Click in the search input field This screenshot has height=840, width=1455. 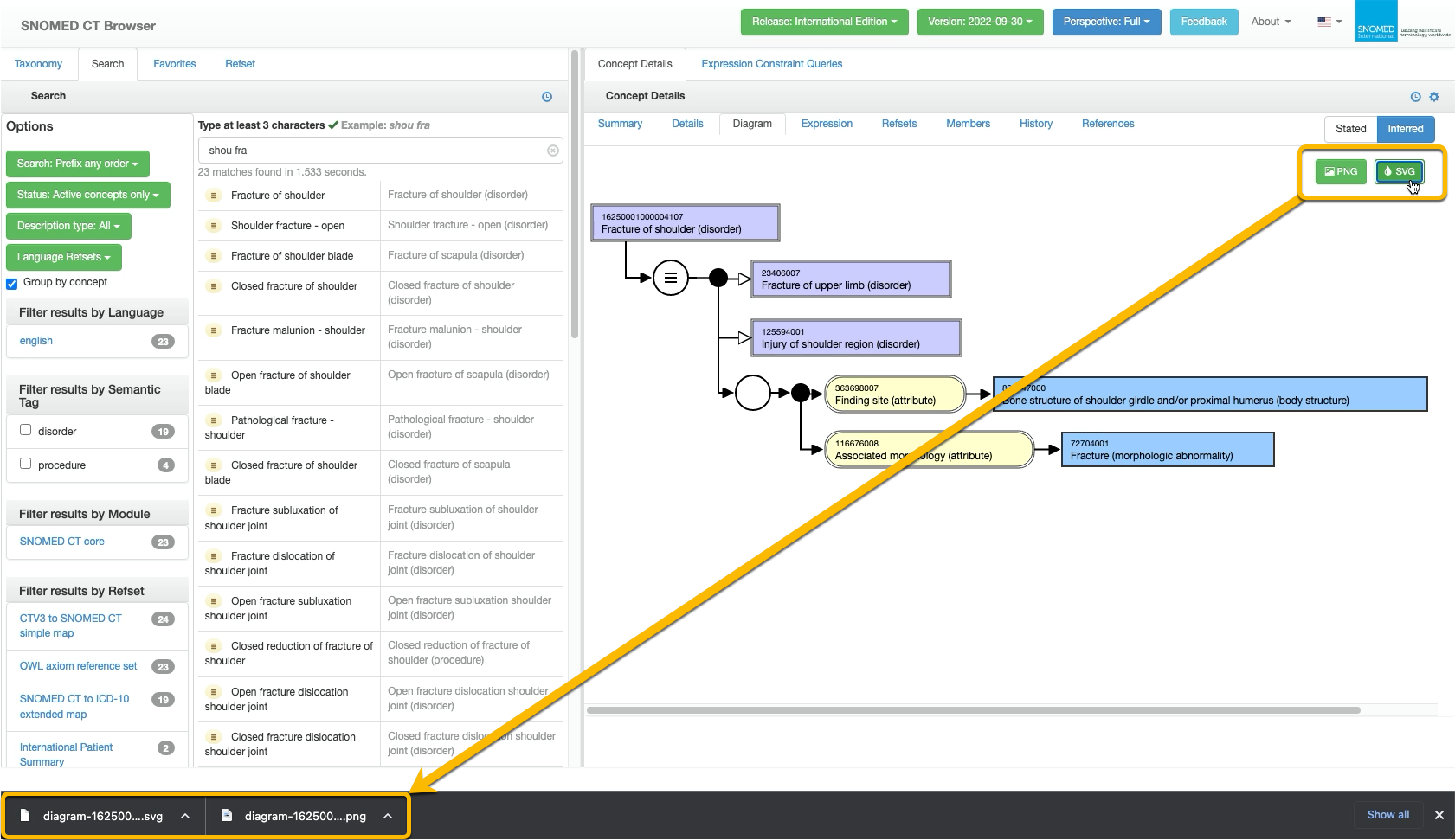point(379,151)
